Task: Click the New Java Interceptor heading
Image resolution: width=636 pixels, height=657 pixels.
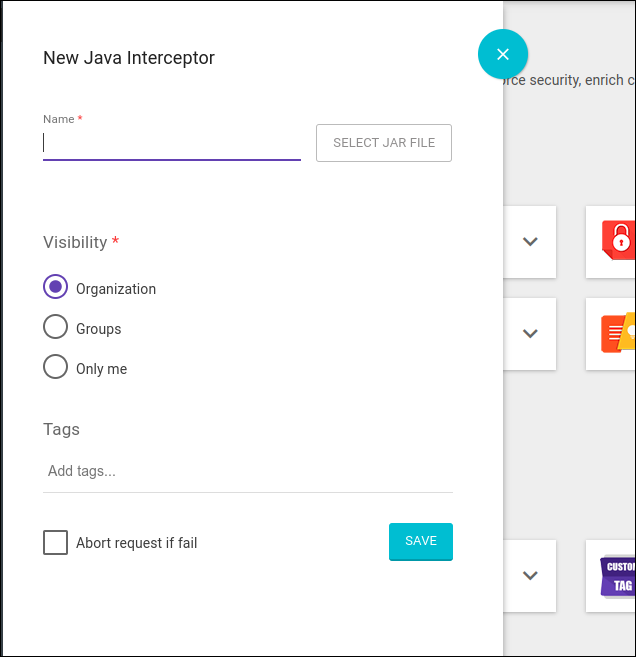Action: click(129, 58)
